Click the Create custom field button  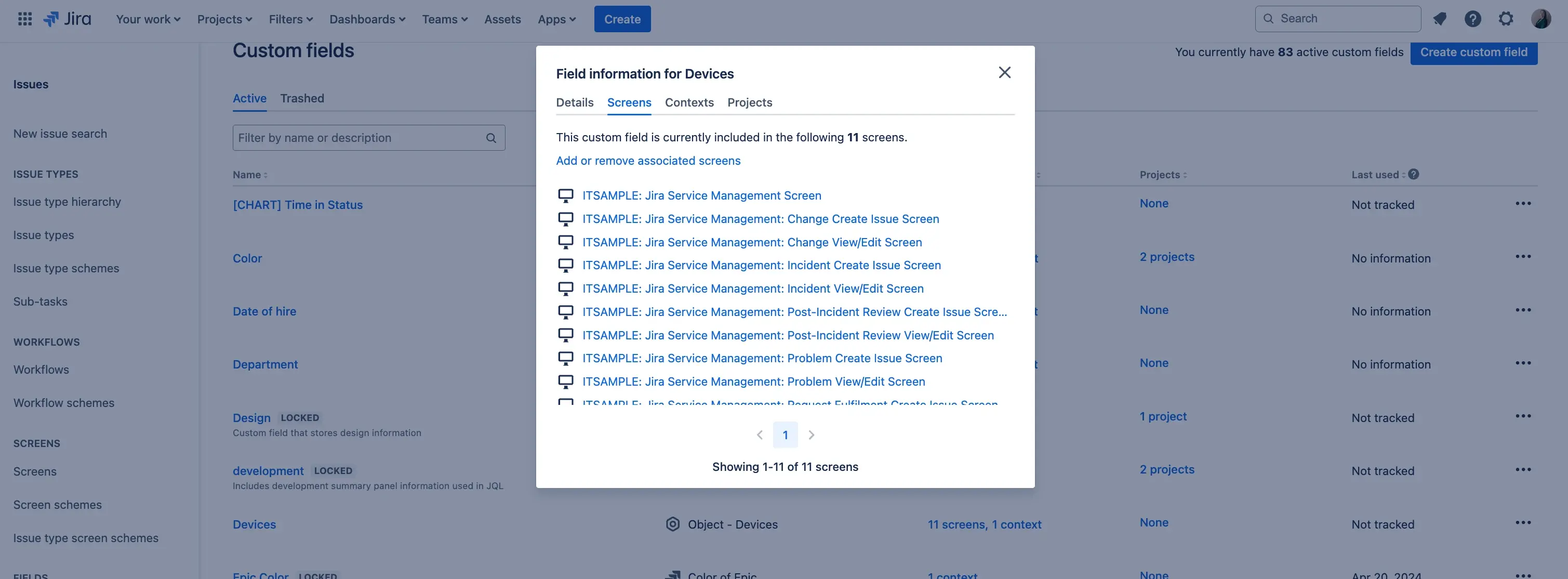click(1473, 52)
